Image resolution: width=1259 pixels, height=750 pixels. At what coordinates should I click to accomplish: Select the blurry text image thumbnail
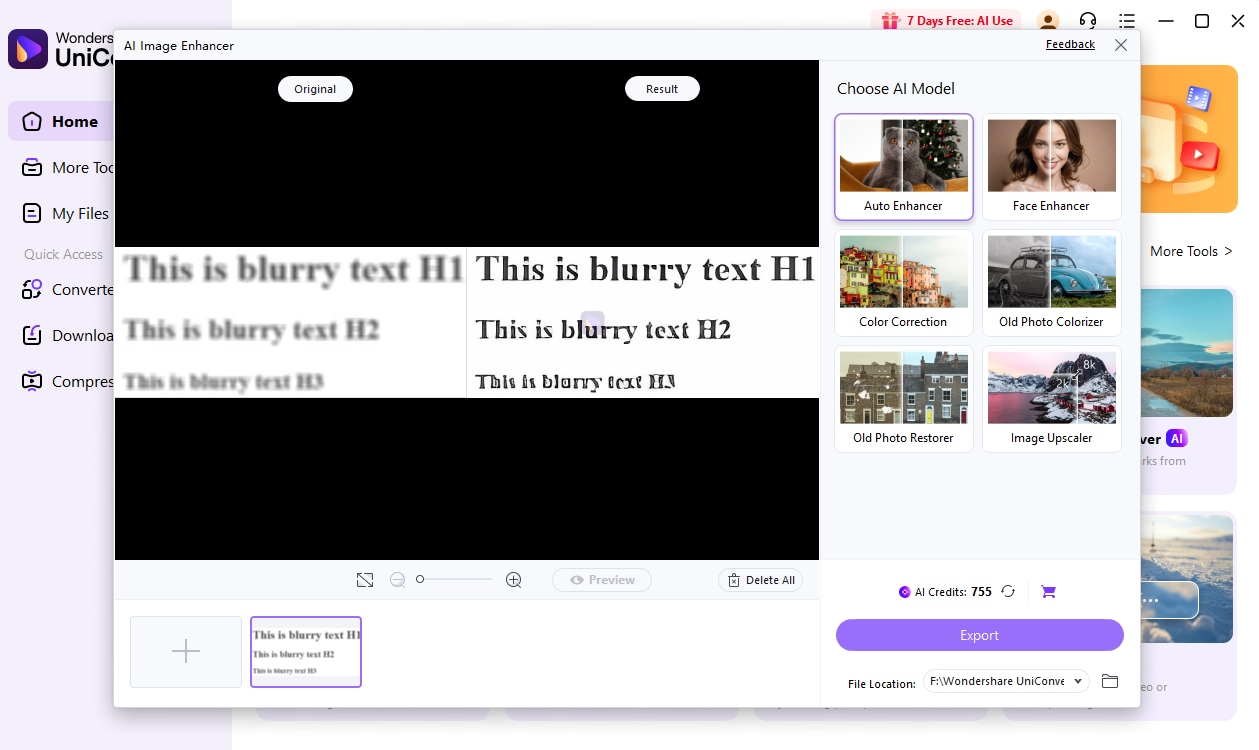pos(306,652)
